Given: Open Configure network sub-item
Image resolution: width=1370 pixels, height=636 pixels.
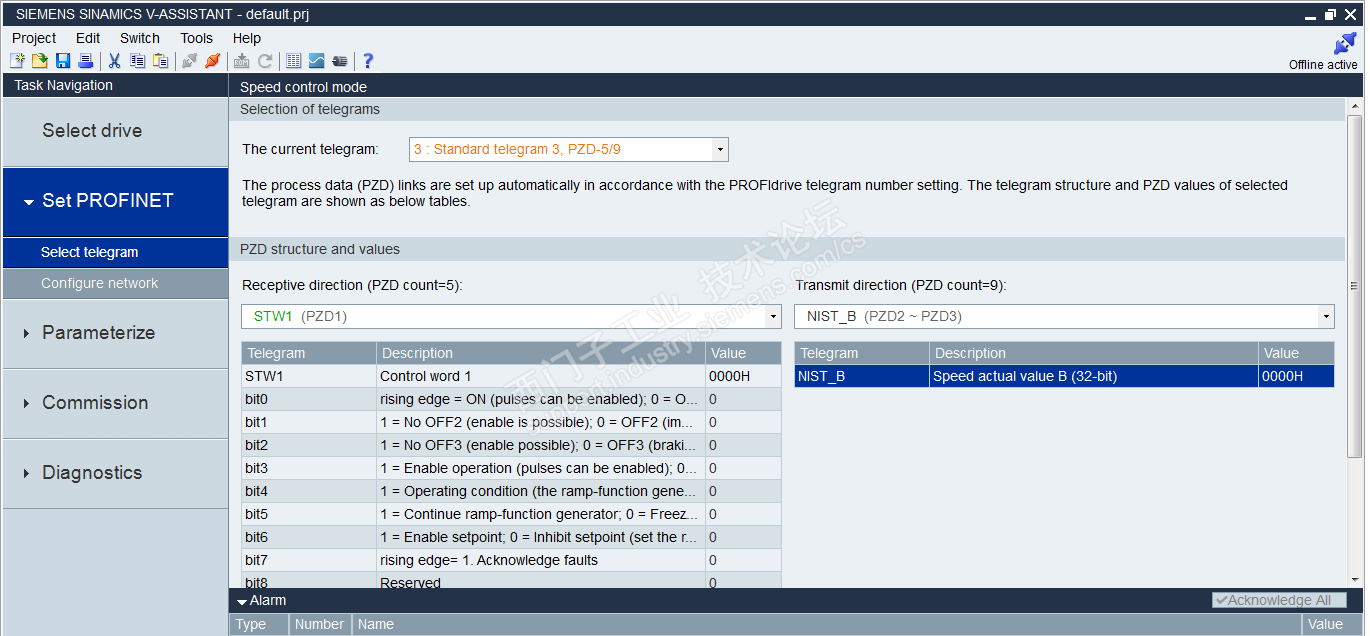Looking at the screenshot, I should [x=116, y=283].
